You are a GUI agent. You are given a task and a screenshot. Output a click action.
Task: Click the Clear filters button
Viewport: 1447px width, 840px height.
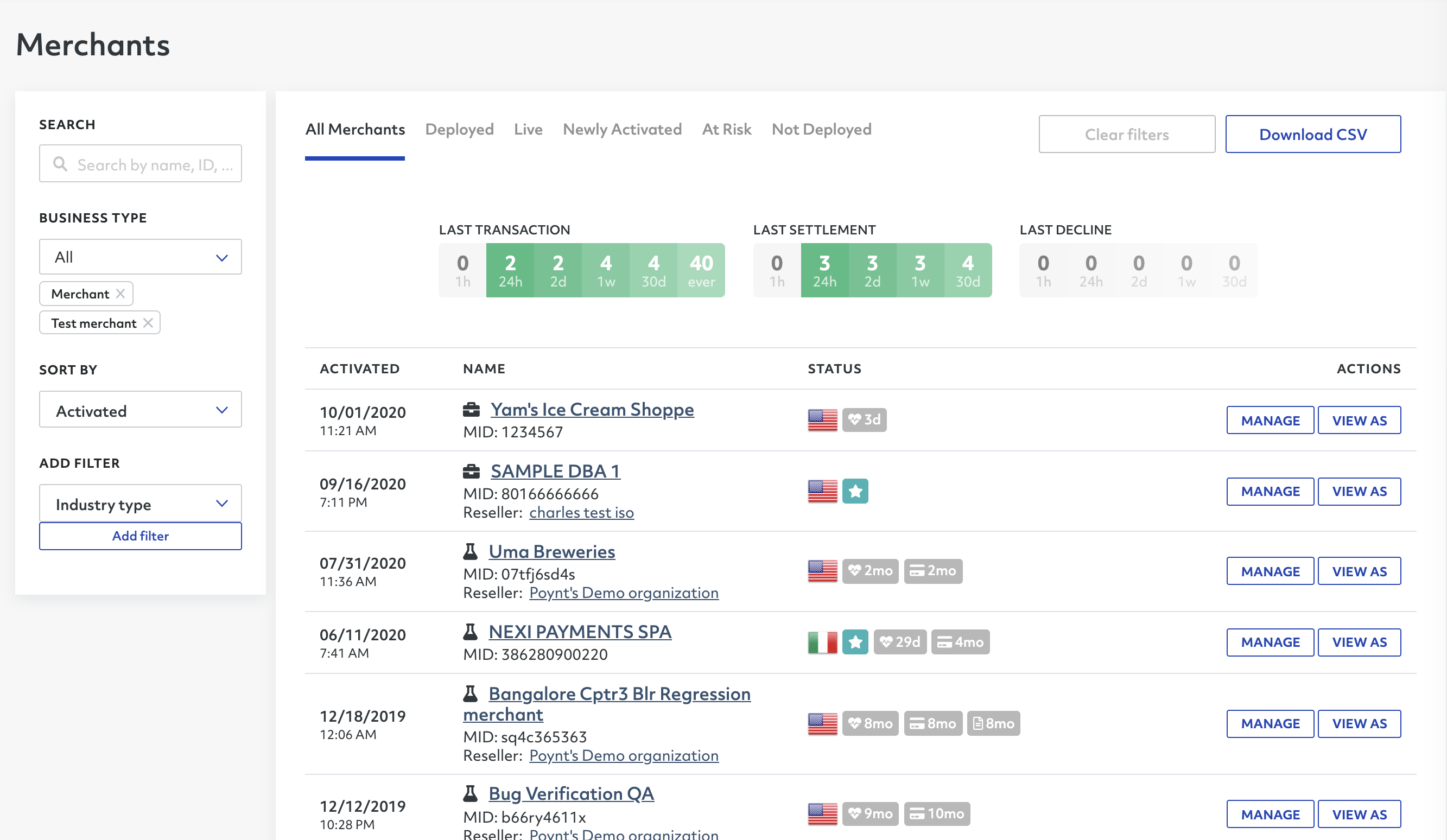[1127, 135]
